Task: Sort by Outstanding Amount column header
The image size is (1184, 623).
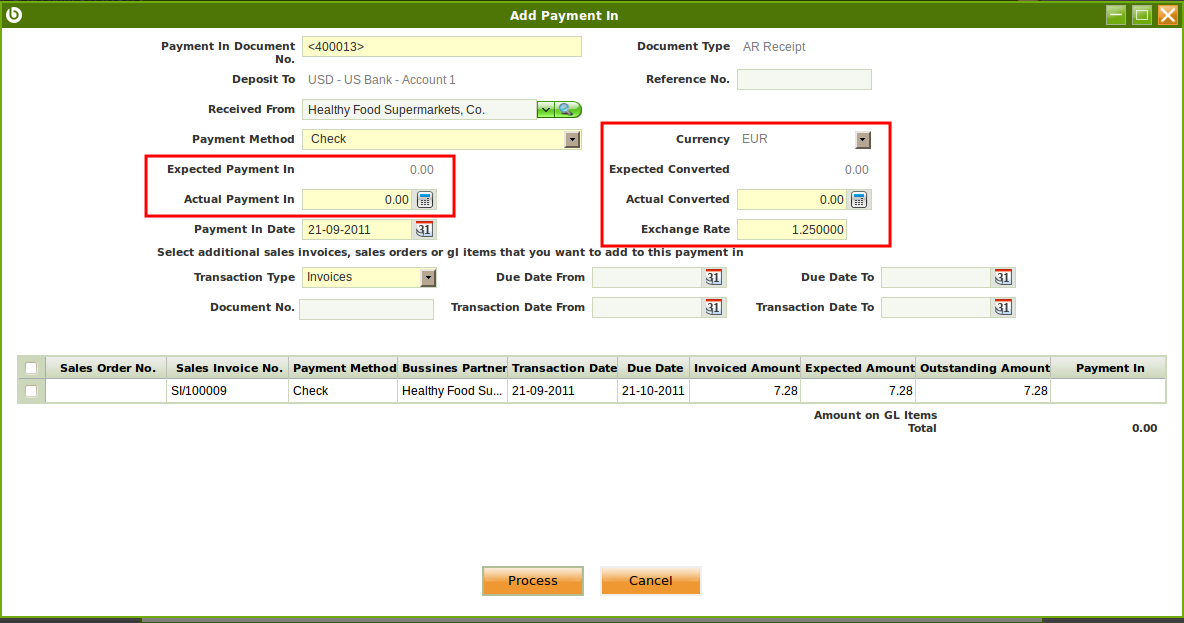Action: tap(984, 368)
